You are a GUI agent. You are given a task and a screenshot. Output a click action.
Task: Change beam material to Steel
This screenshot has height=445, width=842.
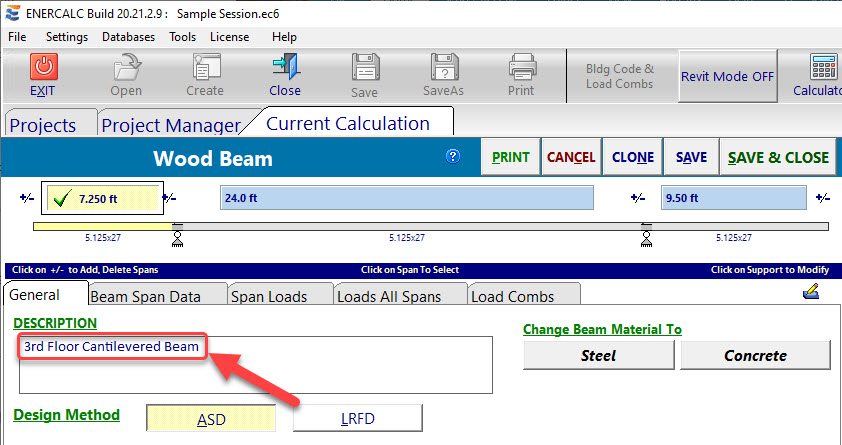[x=598, y=355]
